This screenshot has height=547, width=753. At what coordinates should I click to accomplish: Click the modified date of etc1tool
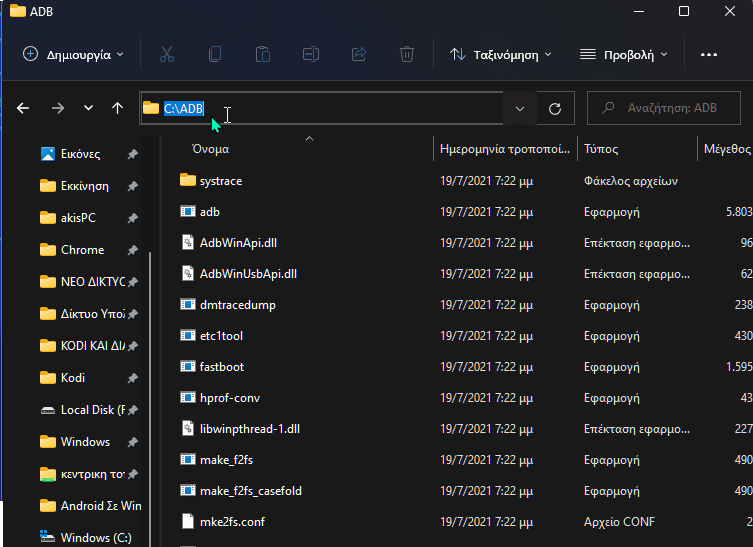(486, 336)
